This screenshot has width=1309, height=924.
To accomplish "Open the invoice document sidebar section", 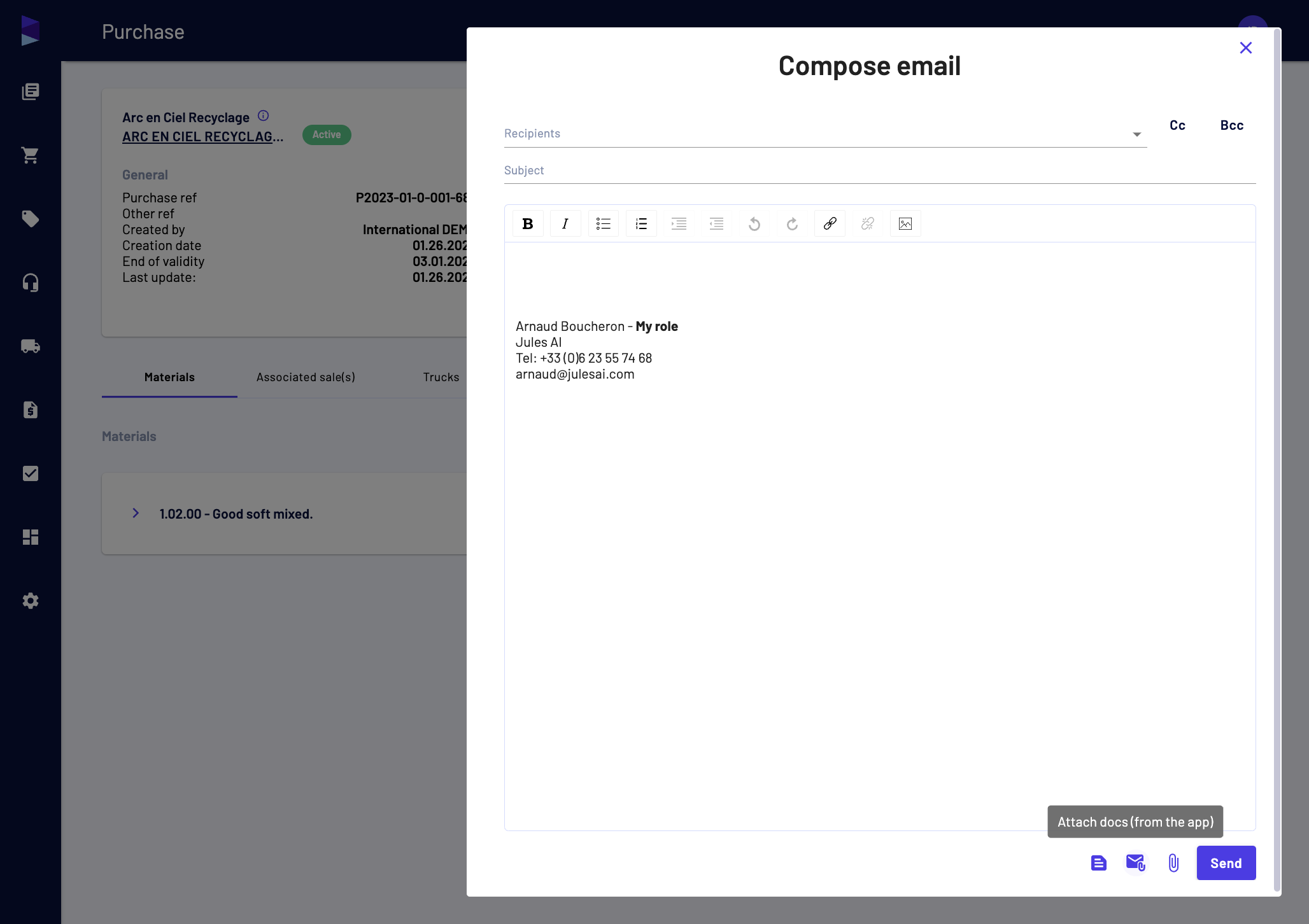I will pos(30,410).
